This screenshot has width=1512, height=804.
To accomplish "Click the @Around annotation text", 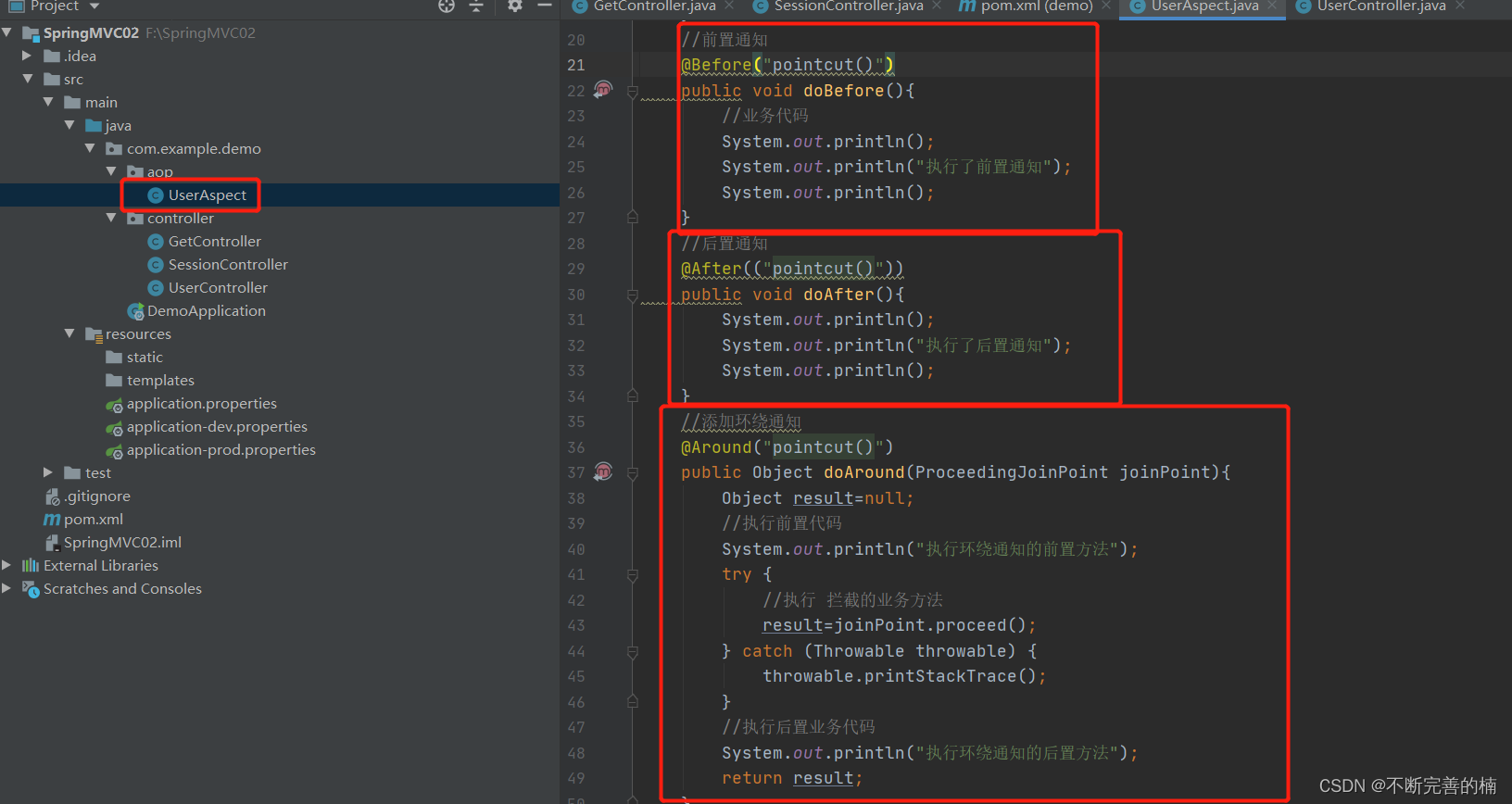I will (x=716, y=447).
